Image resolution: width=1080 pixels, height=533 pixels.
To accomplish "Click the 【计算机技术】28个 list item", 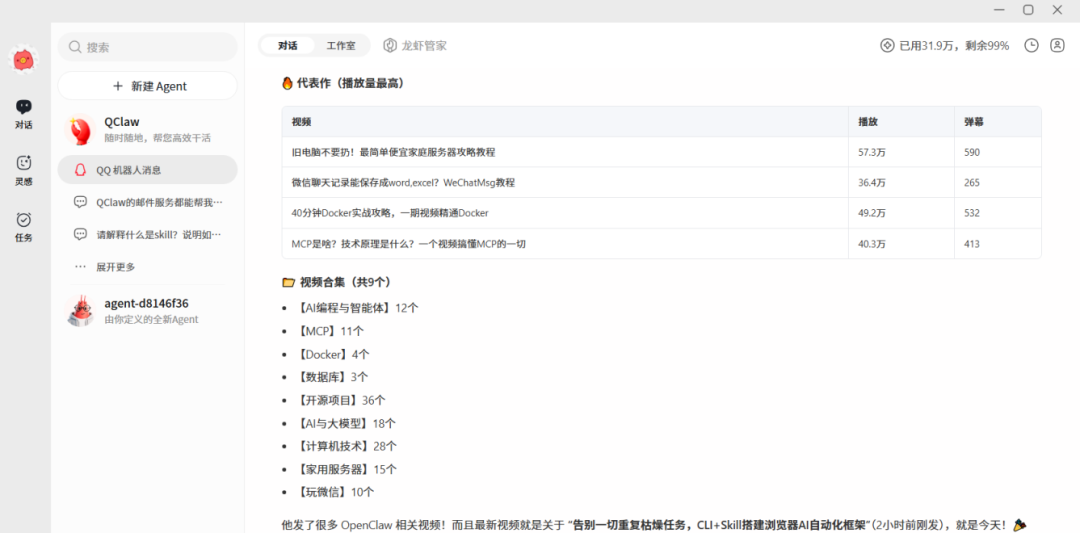I will tap(346, 446).
